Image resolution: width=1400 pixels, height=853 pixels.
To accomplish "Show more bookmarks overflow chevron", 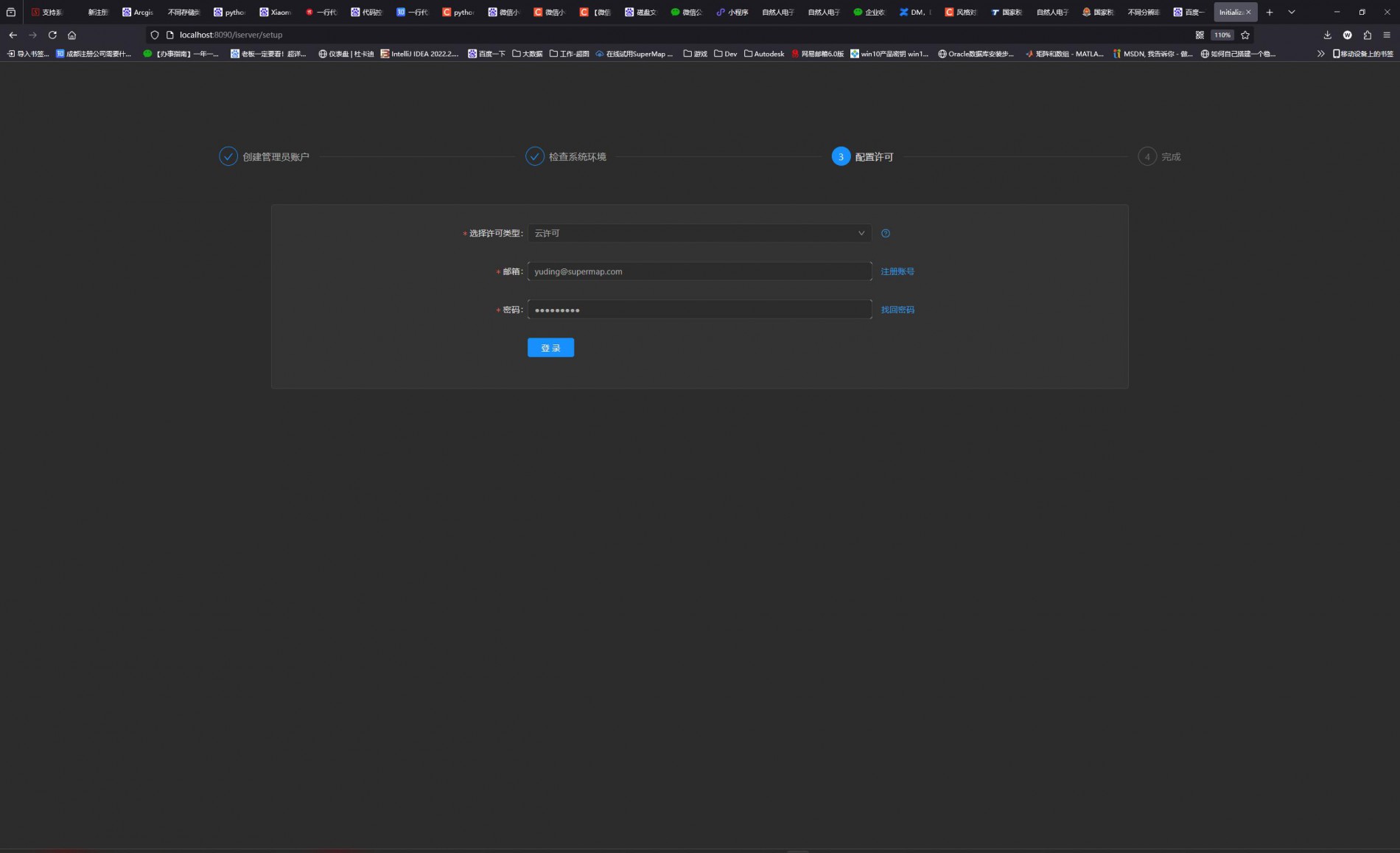I will coord(1320,54).
